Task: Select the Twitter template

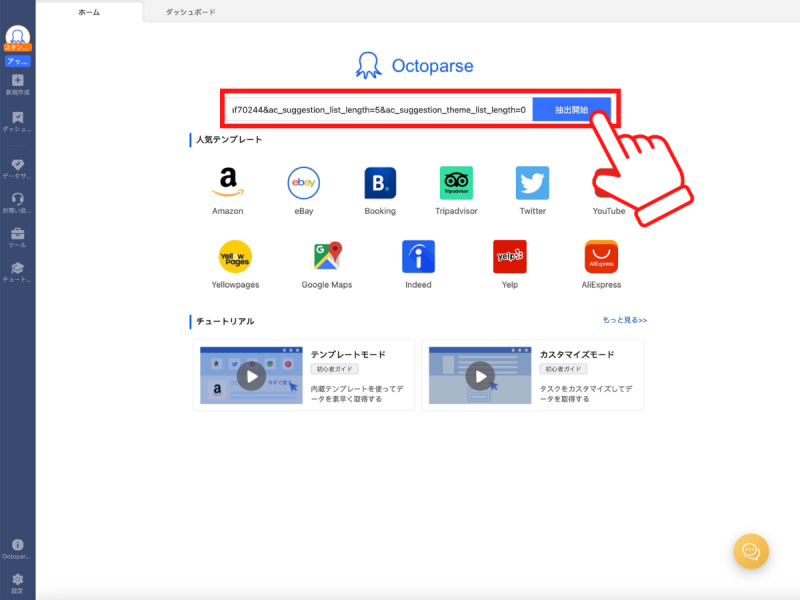Action: (532, 191)
